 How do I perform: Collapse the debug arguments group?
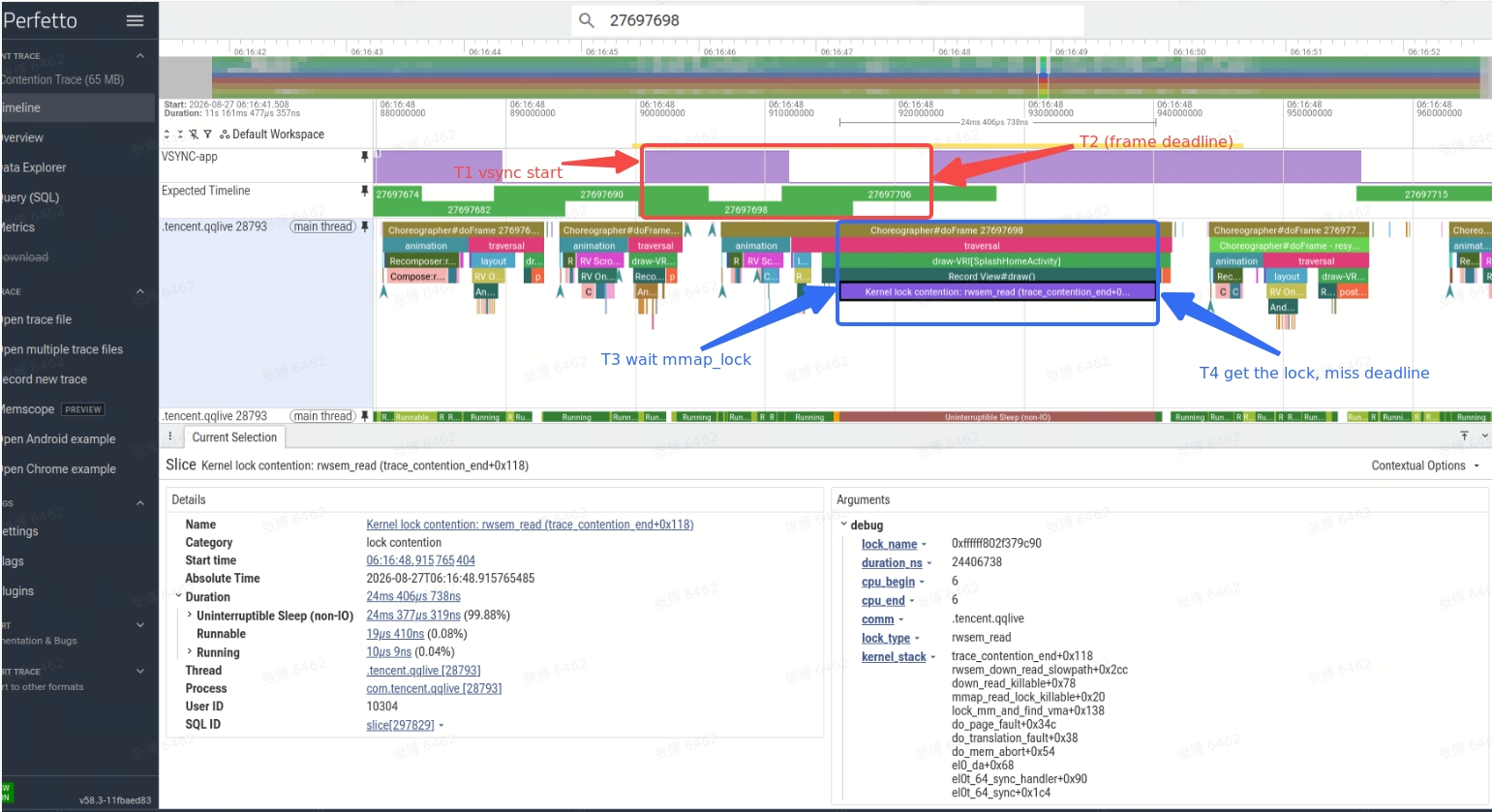(x=843, y=525)
